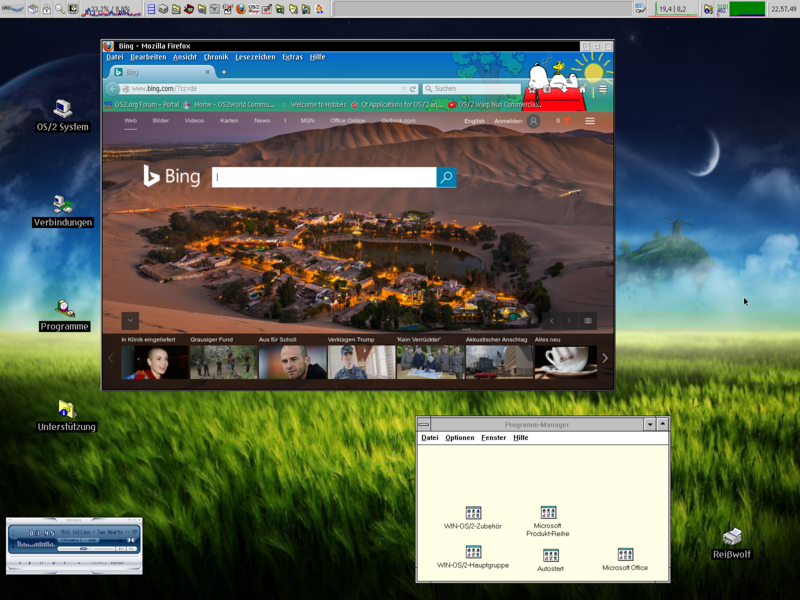The height and width of the screenshot is (600, 800).
Task: Go to next Bing background image
Action: point(569,321)
